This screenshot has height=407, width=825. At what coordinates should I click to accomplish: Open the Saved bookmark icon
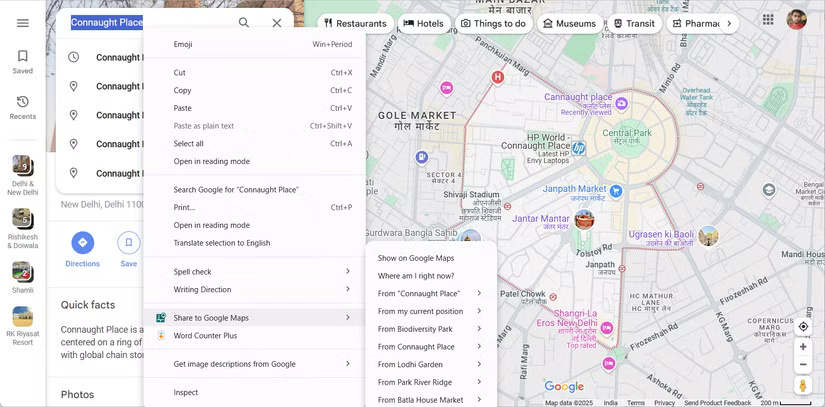tap(22, 57)
